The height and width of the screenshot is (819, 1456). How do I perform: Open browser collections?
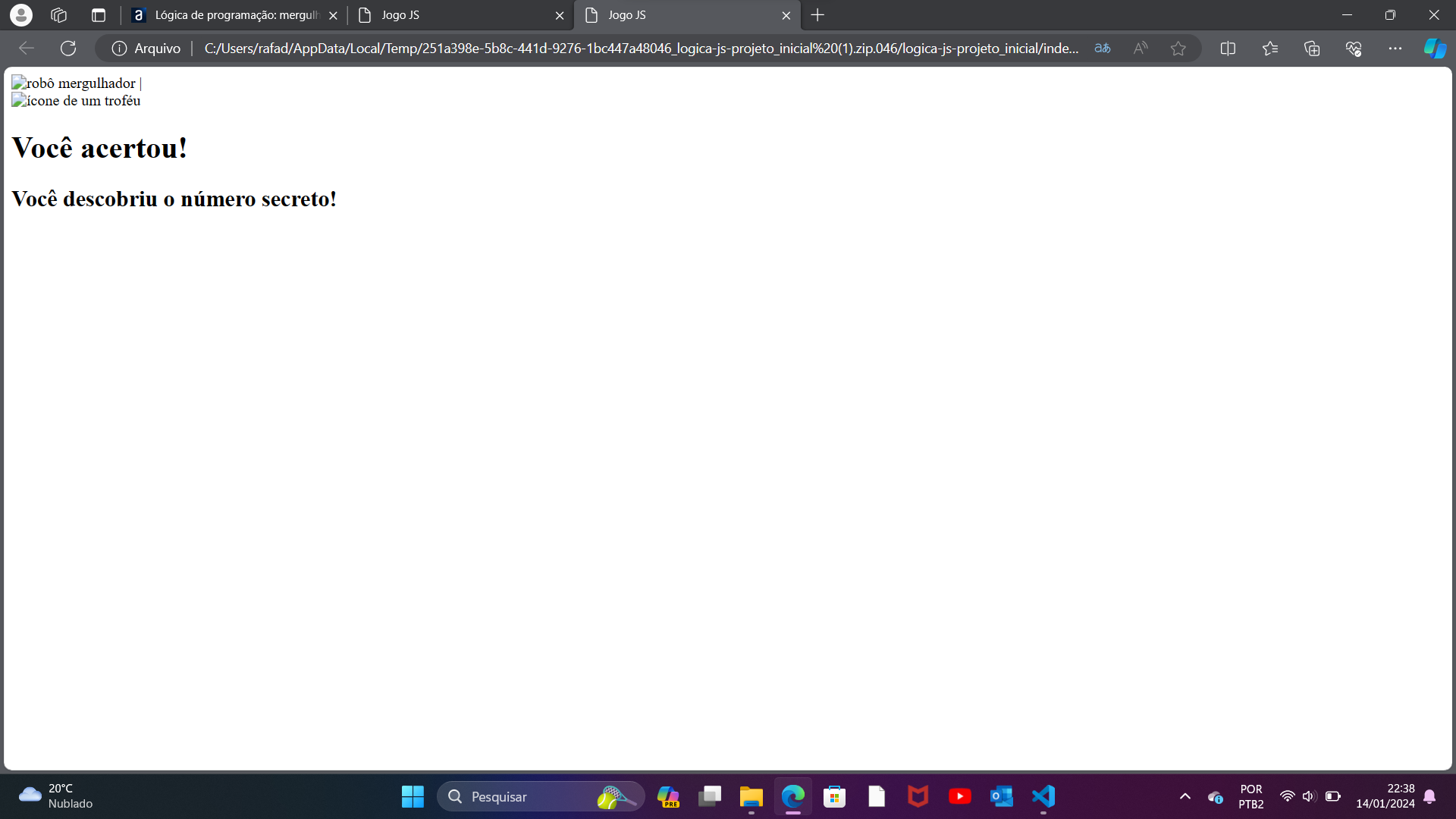(x=1312, y=49)
